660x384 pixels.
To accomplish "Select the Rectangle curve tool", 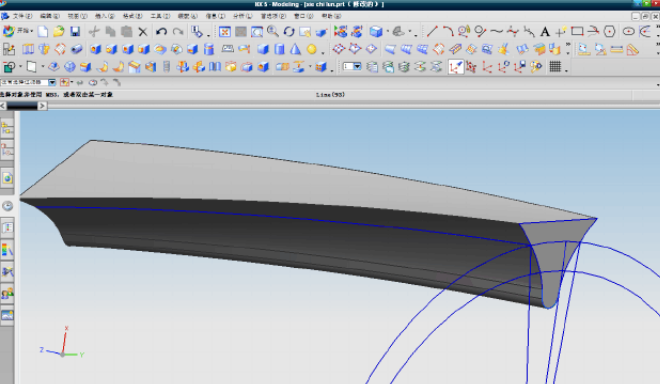I will [577, 32].
